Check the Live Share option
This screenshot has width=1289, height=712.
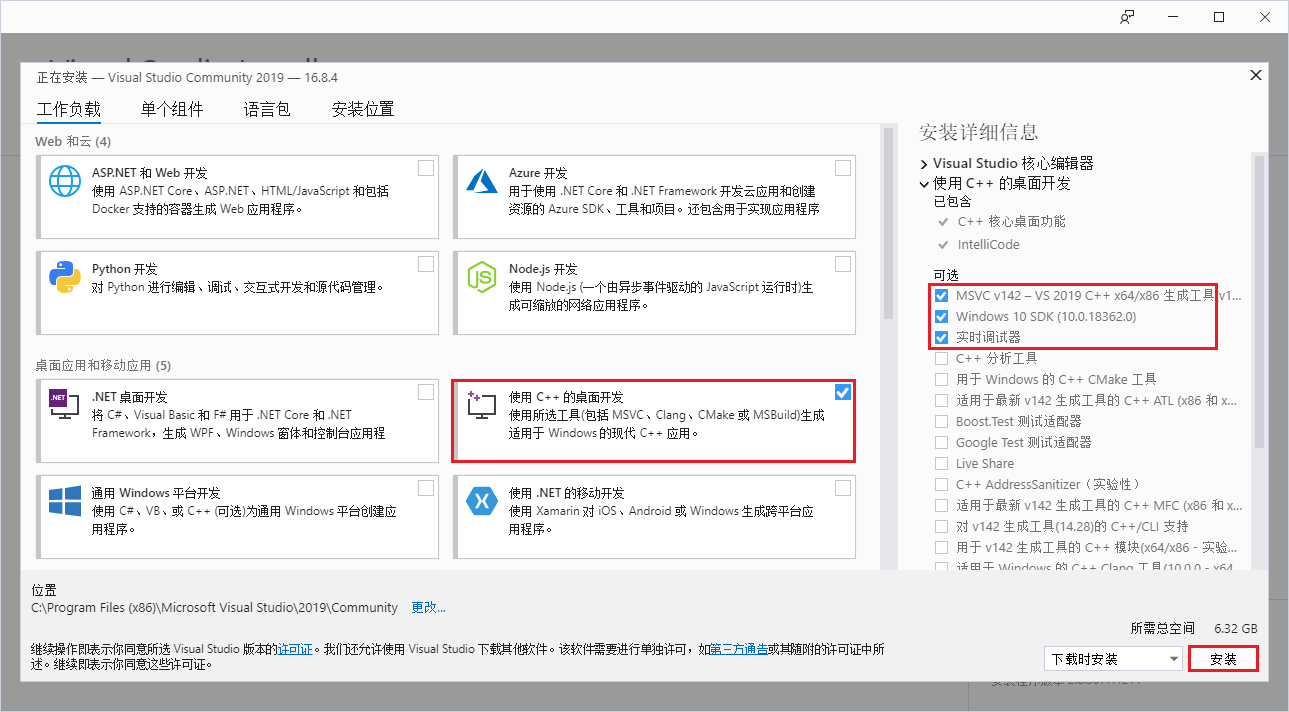pyautogui.click(x=941, y=463)
